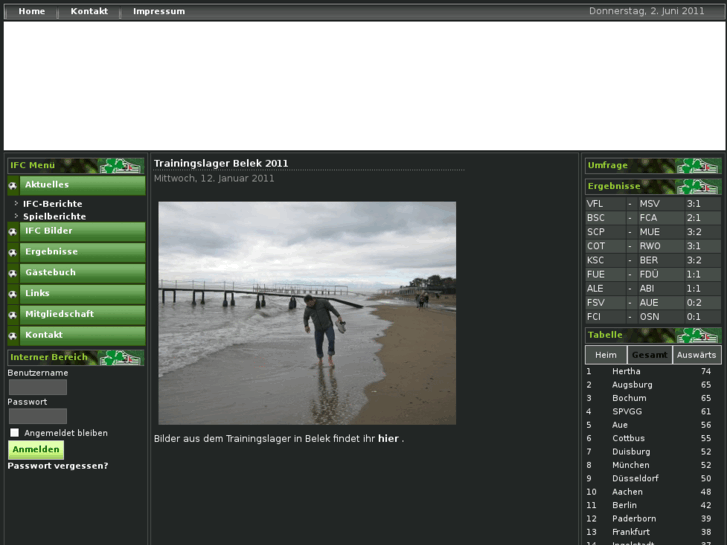Click the Passwort vergessen? link
Image resolution: width=727 pixels, height=545 pixels.
58,466
